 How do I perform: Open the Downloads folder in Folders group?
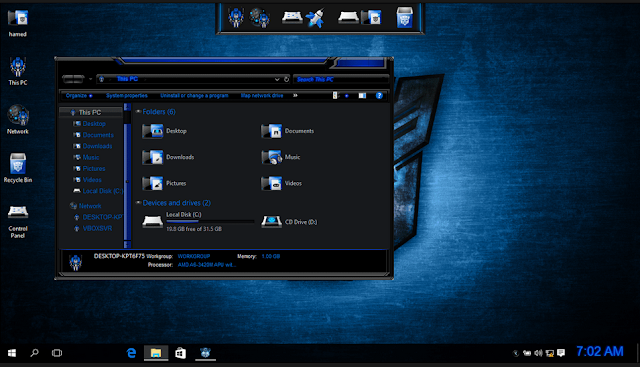pos(168,157)
